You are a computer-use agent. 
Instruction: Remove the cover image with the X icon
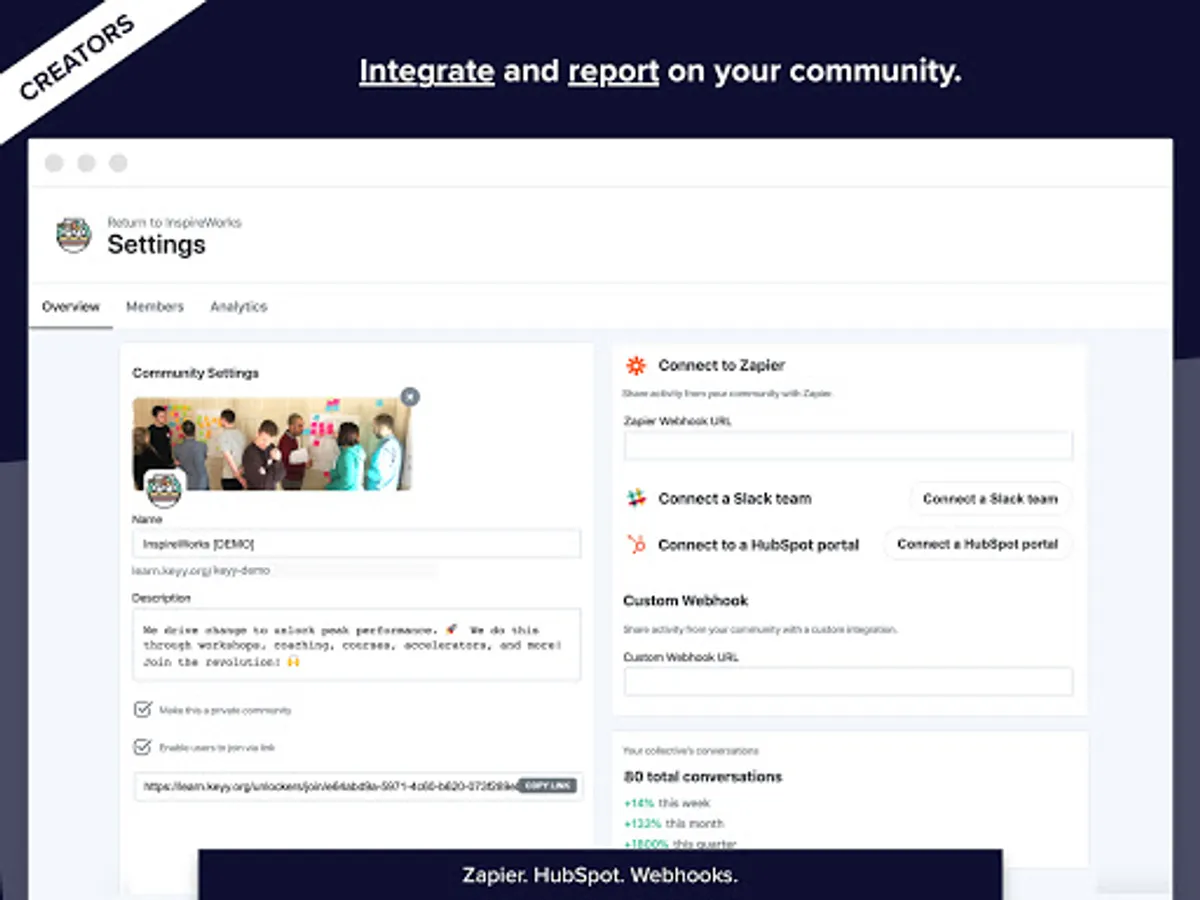coord(409,397)
